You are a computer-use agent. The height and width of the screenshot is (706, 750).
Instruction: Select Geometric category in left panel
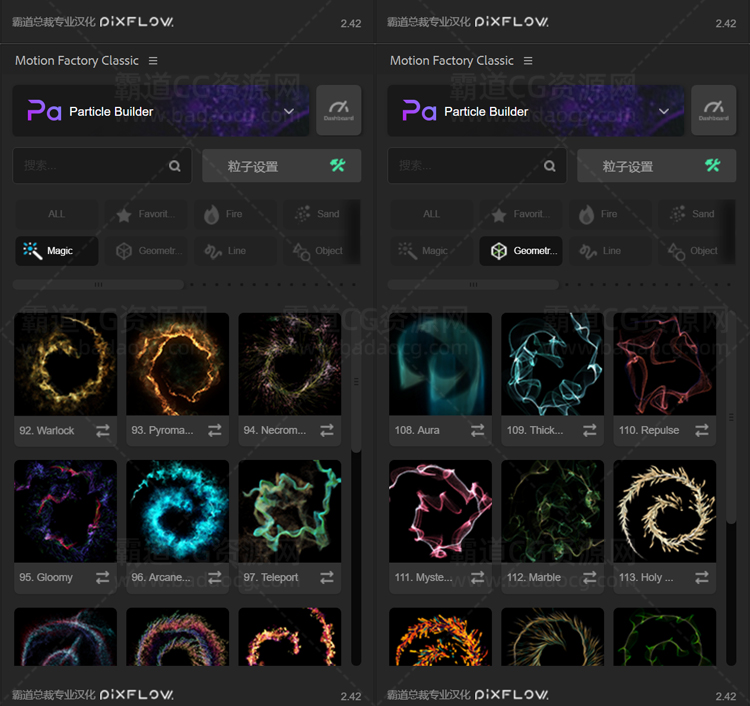(x=146, y=251)
